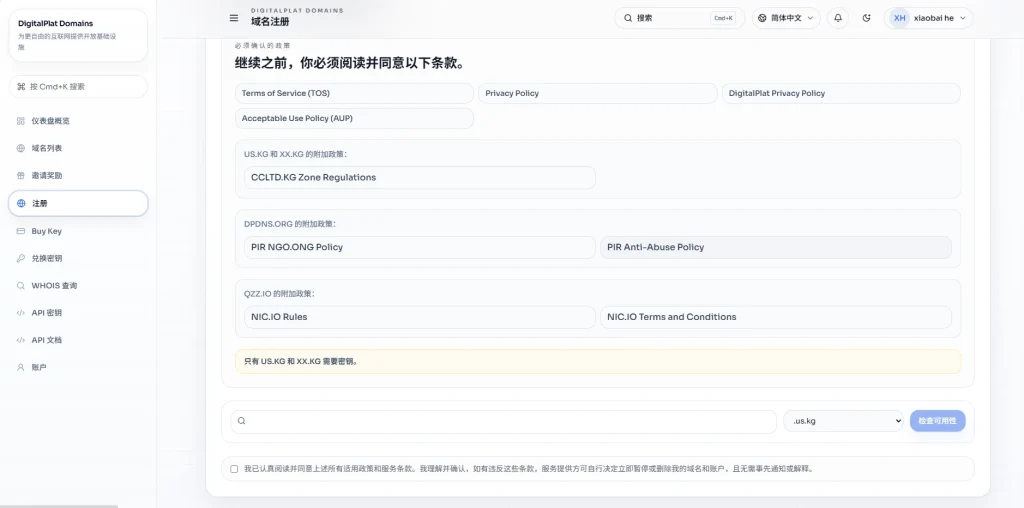Viewport: 1024px width, 508px height.
Task: Open the 简体中文 language dropdown
Action: (786, 18)
